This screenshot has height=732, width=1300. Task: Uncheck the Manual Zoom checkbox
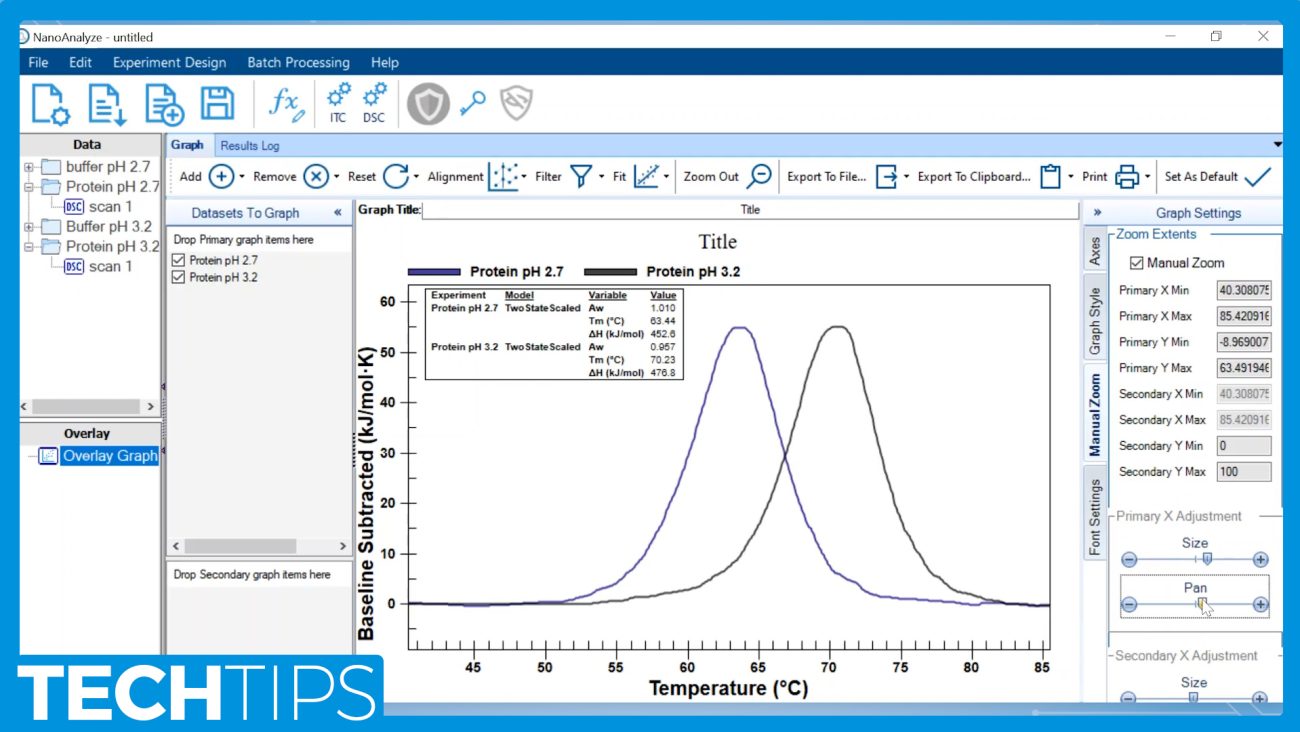coord(1137,263)
